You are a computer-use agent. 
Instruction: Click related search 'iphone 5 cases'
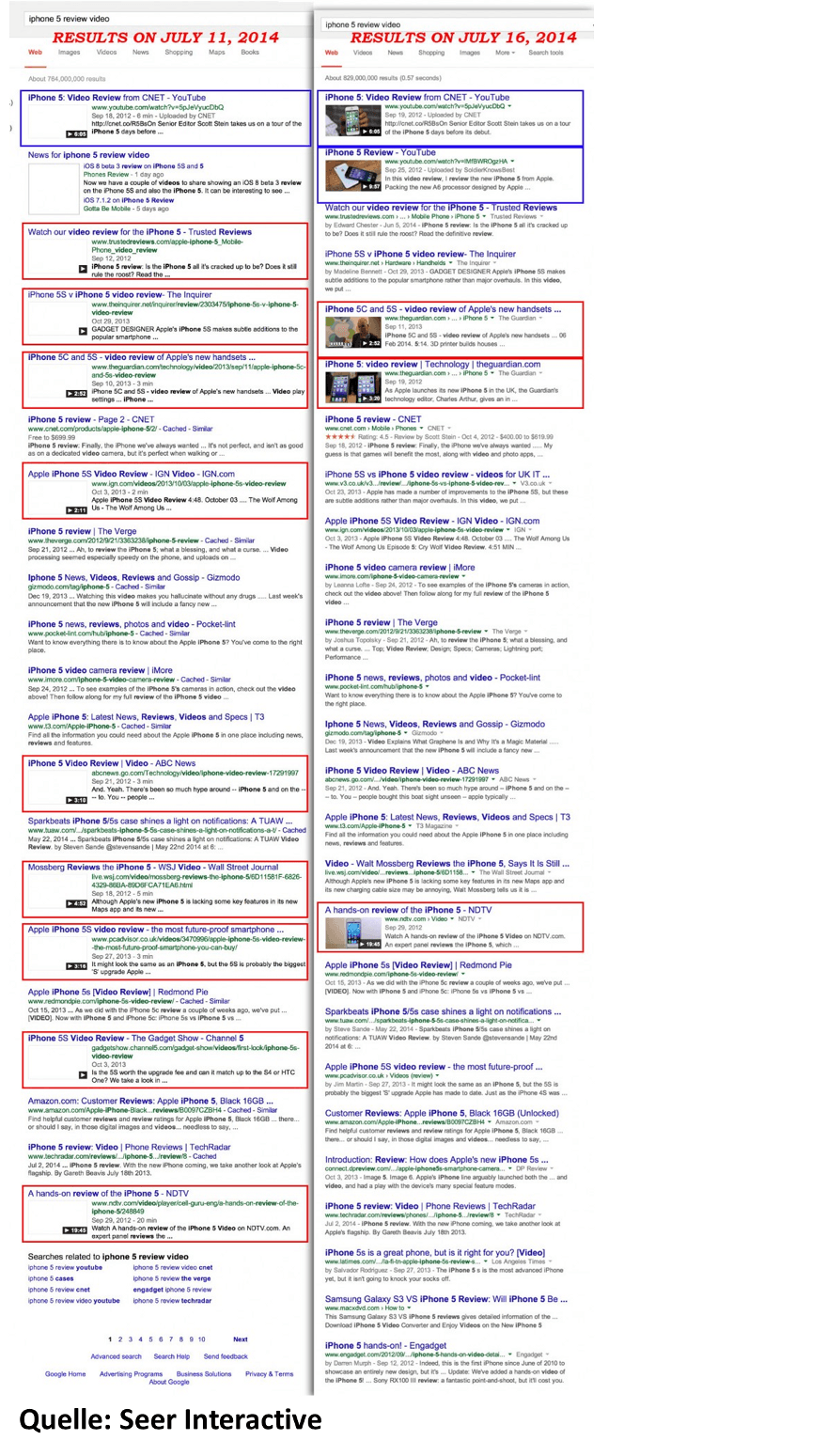pos(51,1278)
